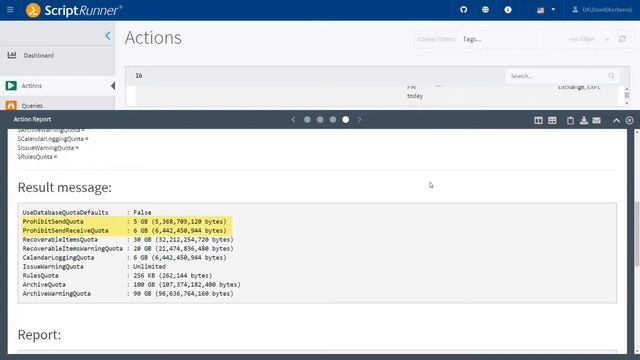Click the ArchiveWarningQuota 90 GB line
640x360 pixels.
coord(128,293)
